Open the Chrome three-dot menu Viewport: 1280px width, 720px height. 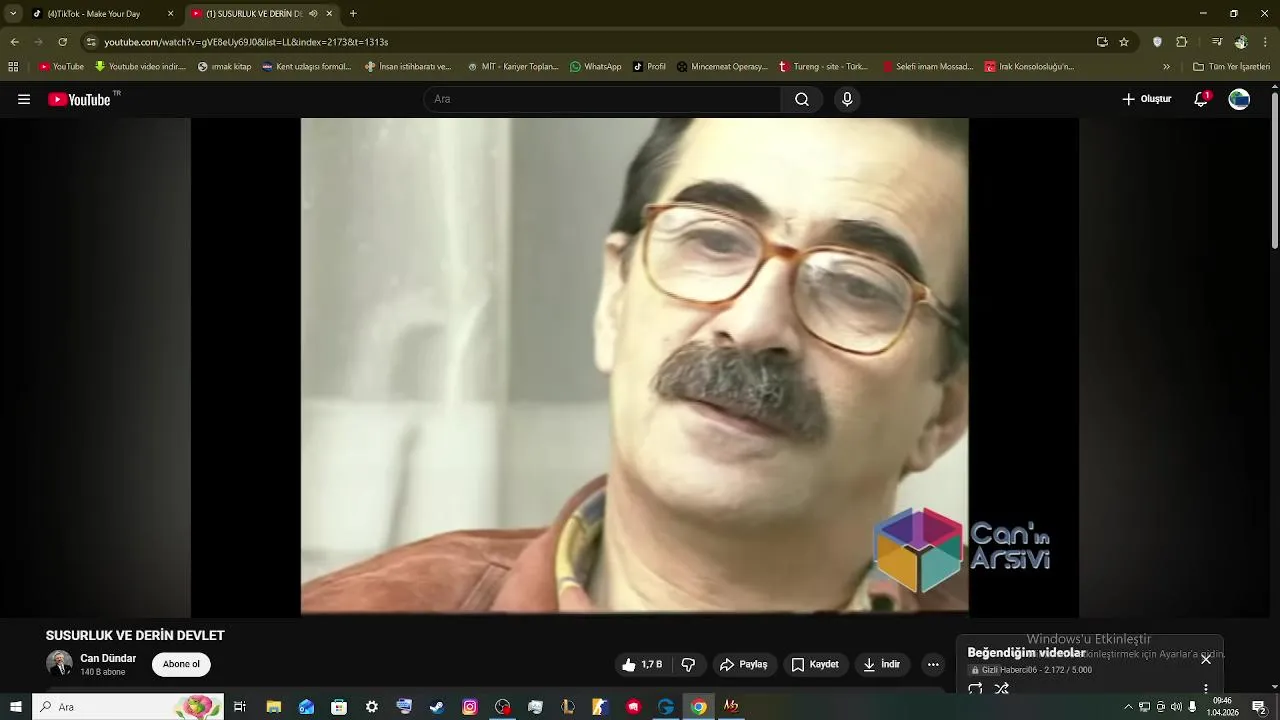tap(1266, 42)
